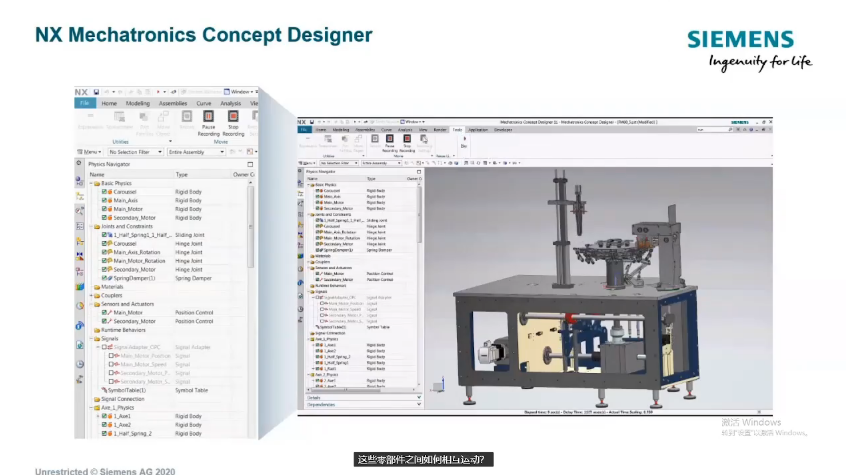The width and height of the screenshot is (846, 475).
Task: Toggle Secondary_Motor Position Control checkbox in magnified tree
Action: 104,321
